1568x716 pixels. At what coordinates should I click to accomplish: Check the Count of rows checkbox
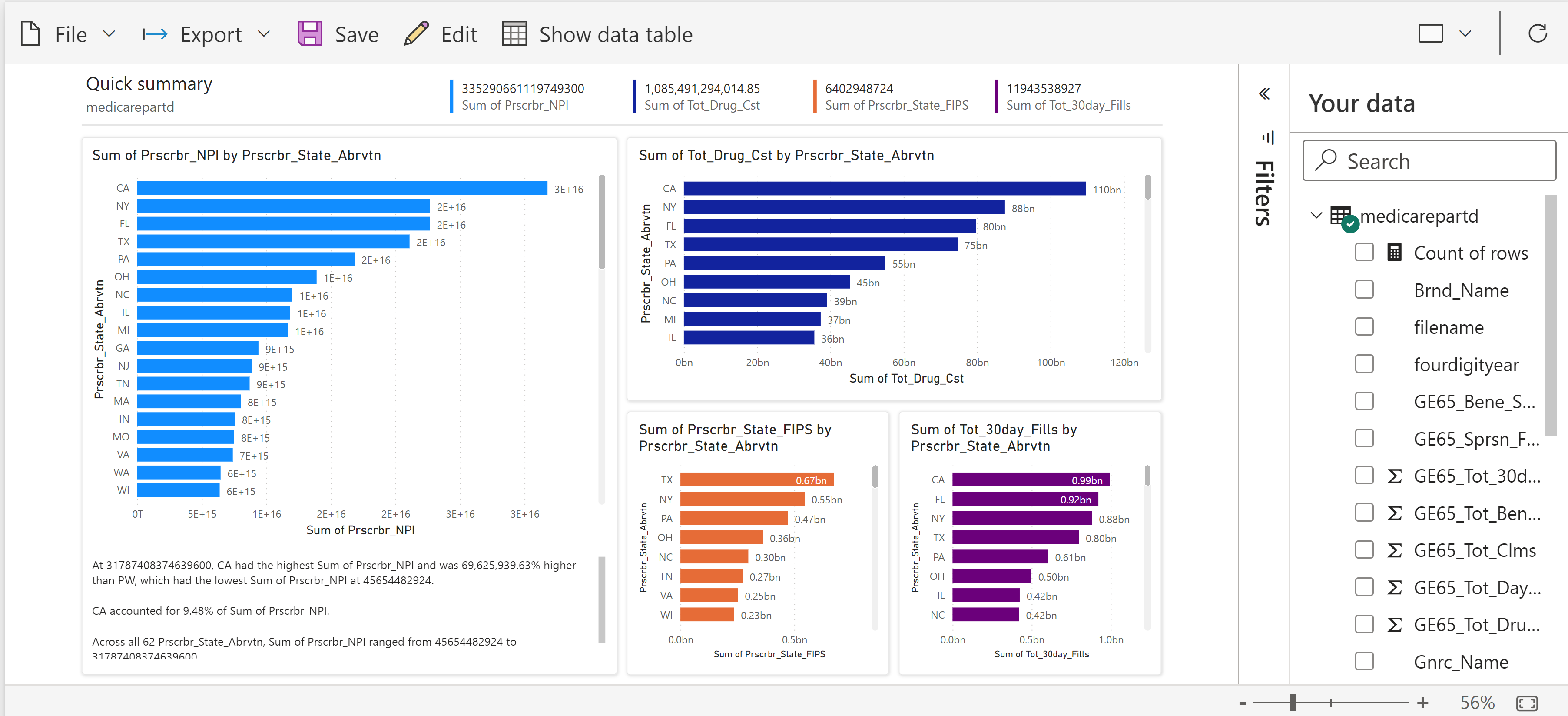1364,252
